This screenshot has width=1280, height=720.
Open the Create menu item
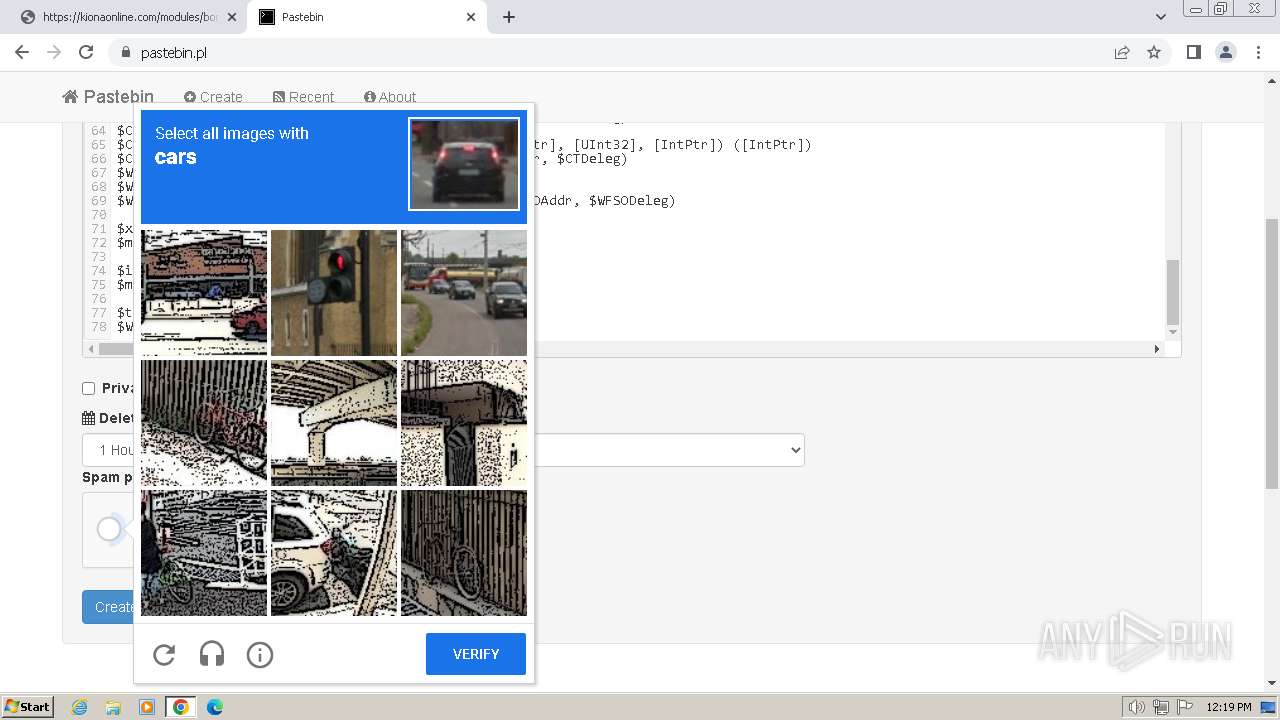click(x=213, y=97)
